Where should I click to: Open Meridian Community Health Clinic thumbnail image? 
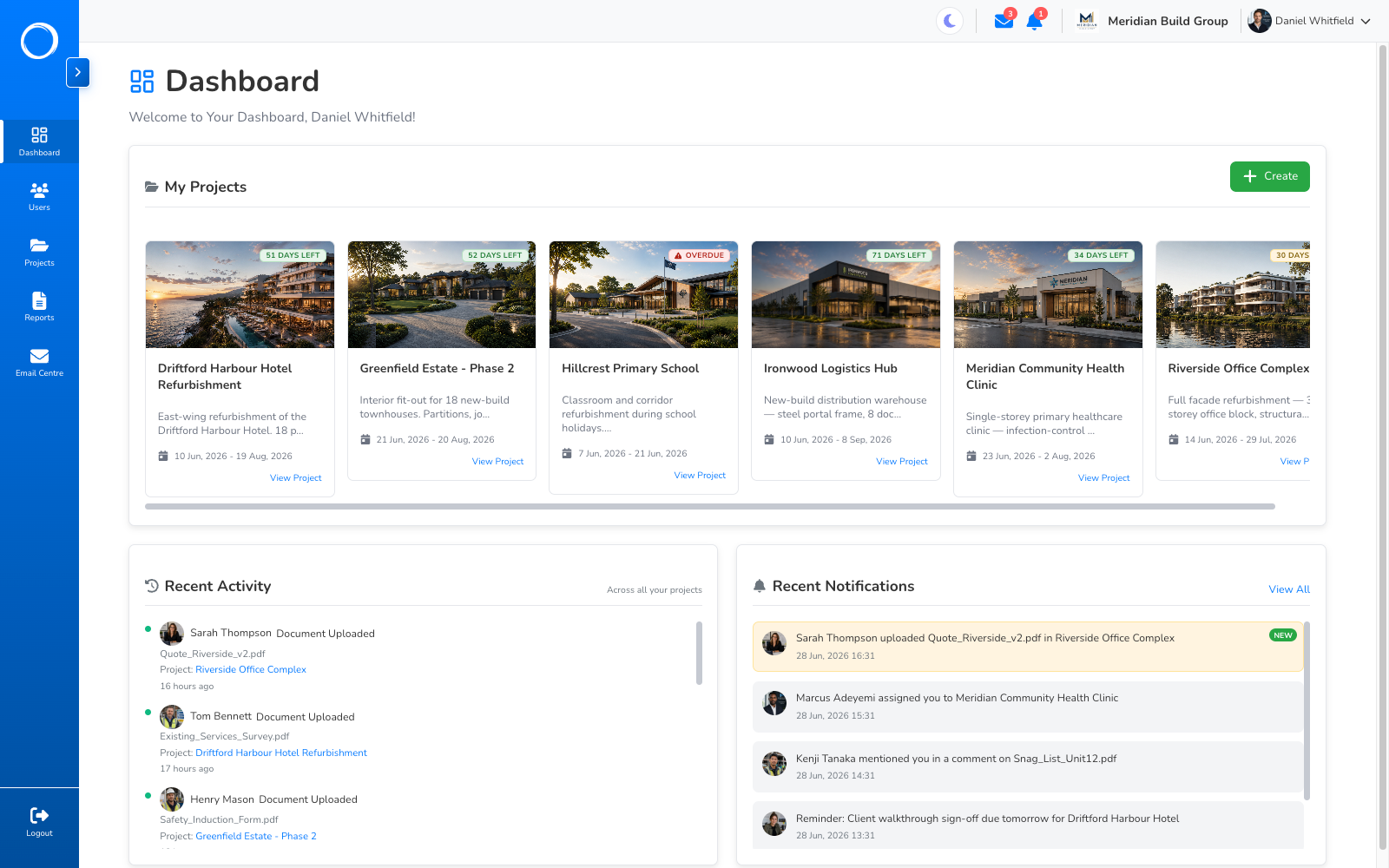(1048, 295)
